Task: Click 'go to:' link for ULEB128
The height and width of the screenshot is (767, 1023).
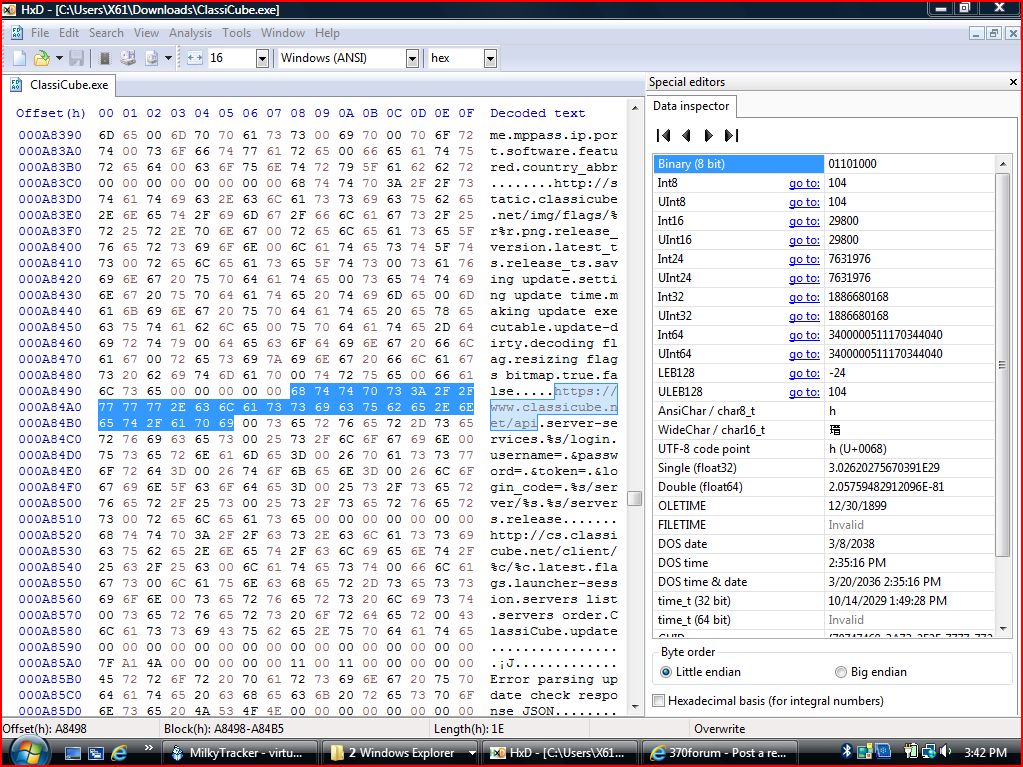Action: coord(804,392)
